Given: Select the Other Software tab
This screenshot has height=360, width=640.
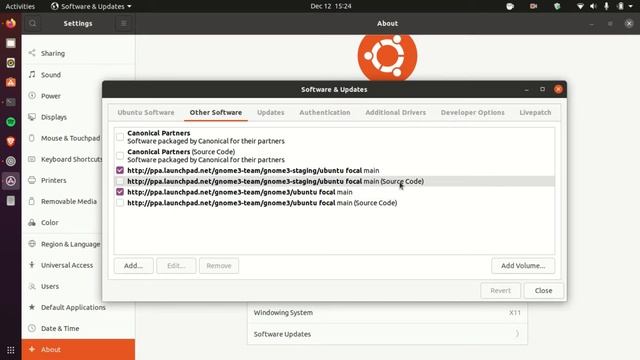Looking at the screenshot, I should point(216,112).
